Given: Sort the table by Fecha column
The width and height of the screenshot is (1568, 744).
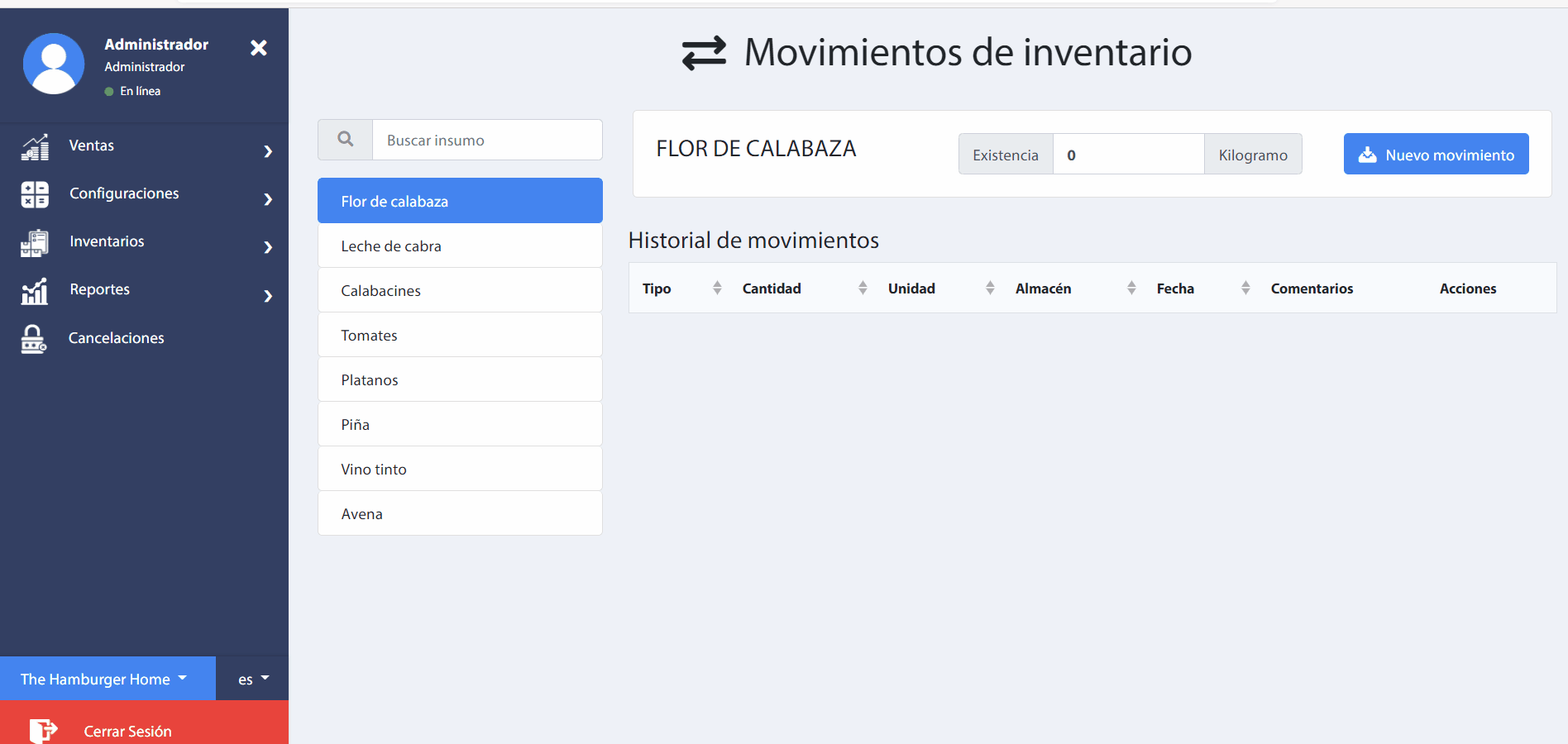Looking at the screenshot, I should click(1245, 288).
